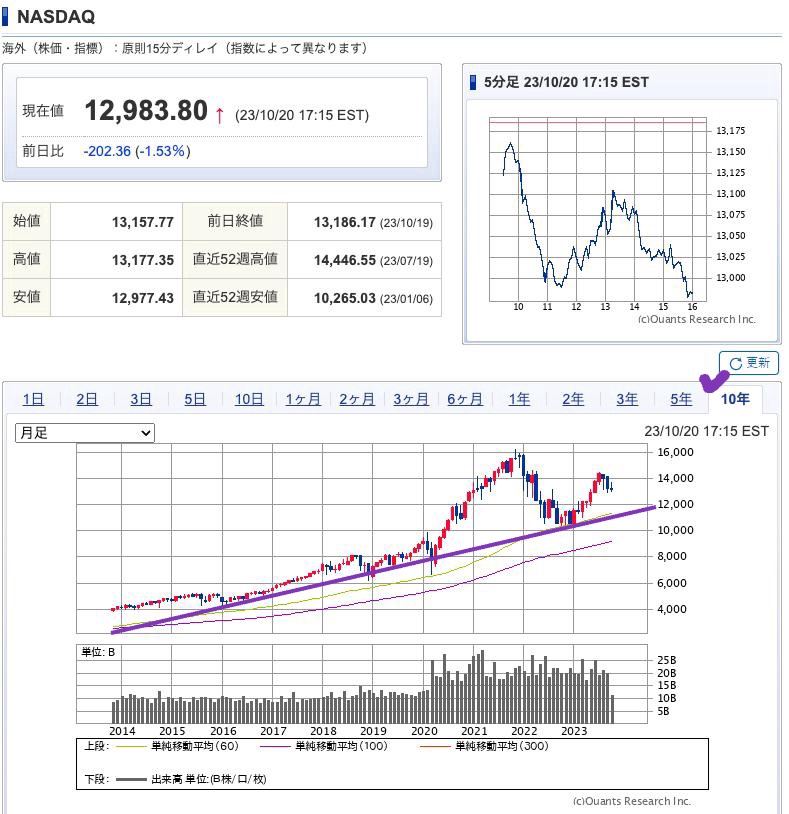Switch chart range to 1日
The height and width of the screenshot is (814, 789).
[x=33, y=399]
